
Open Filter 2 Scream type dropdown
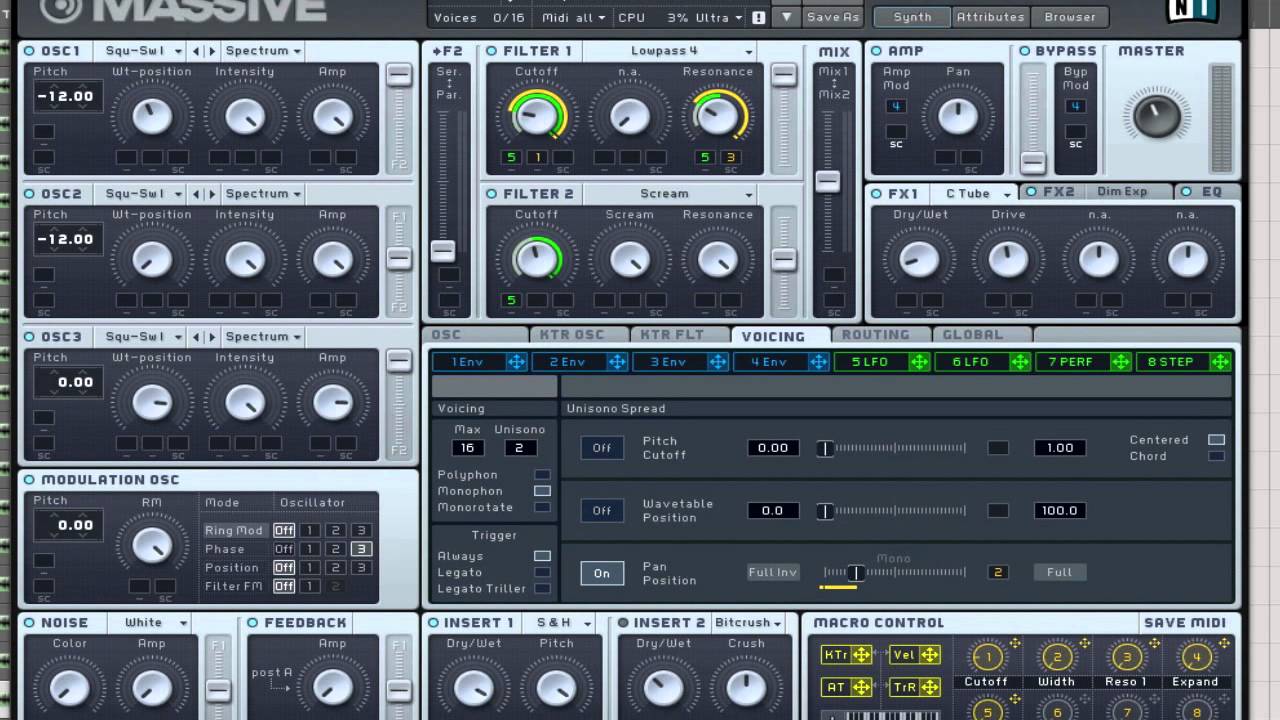[x=669, y=194]
